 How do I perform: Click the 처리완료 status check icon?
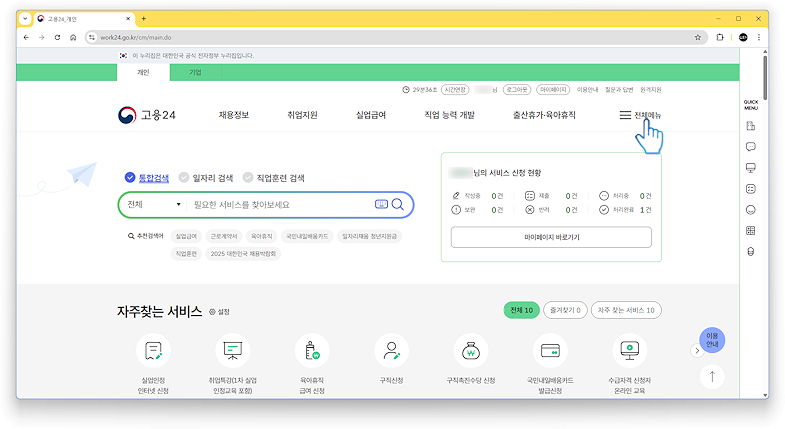coord(604,210)
